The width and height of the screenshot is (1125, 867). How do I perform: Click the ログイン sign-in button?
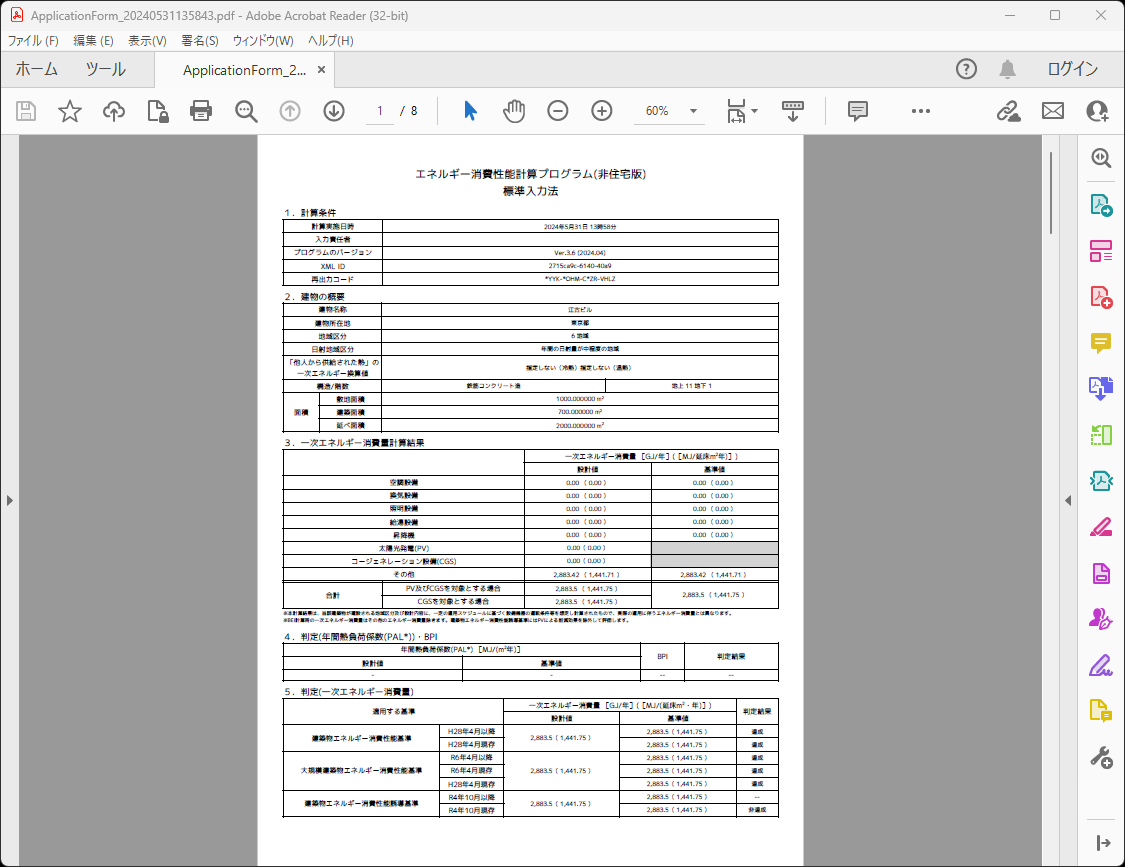[x=1073, y=69]
